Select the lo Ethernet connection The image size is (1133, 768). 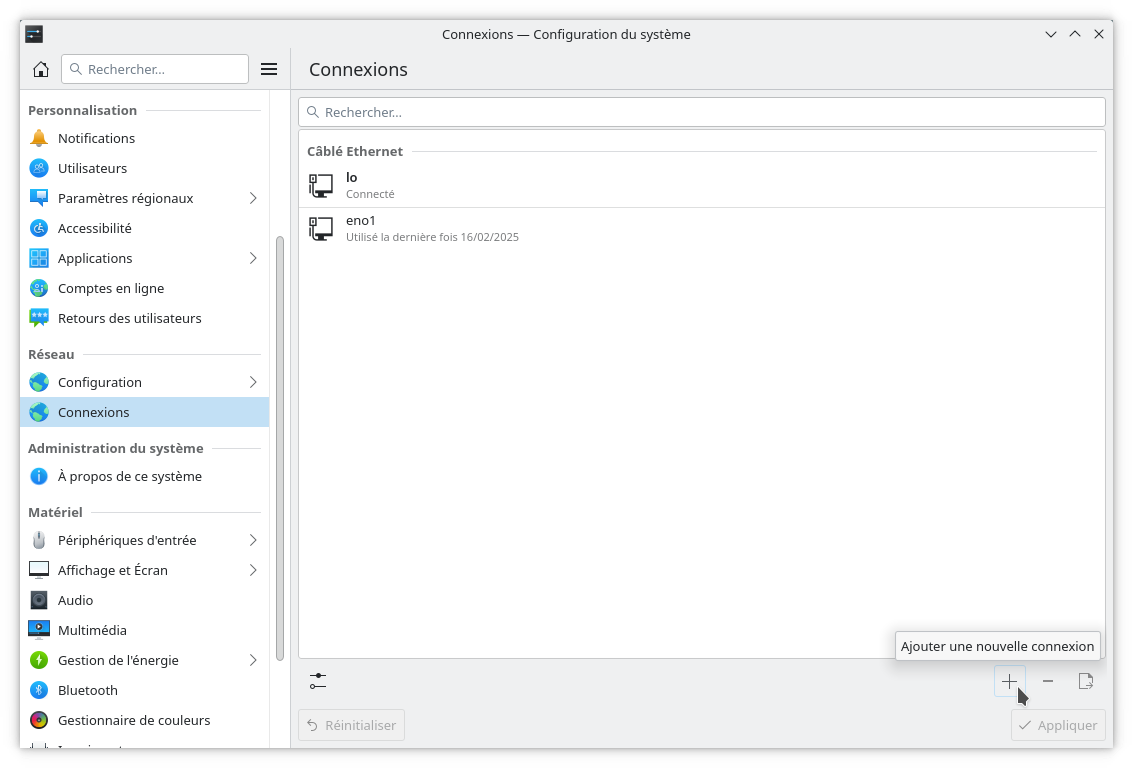(x=700, y=185)
